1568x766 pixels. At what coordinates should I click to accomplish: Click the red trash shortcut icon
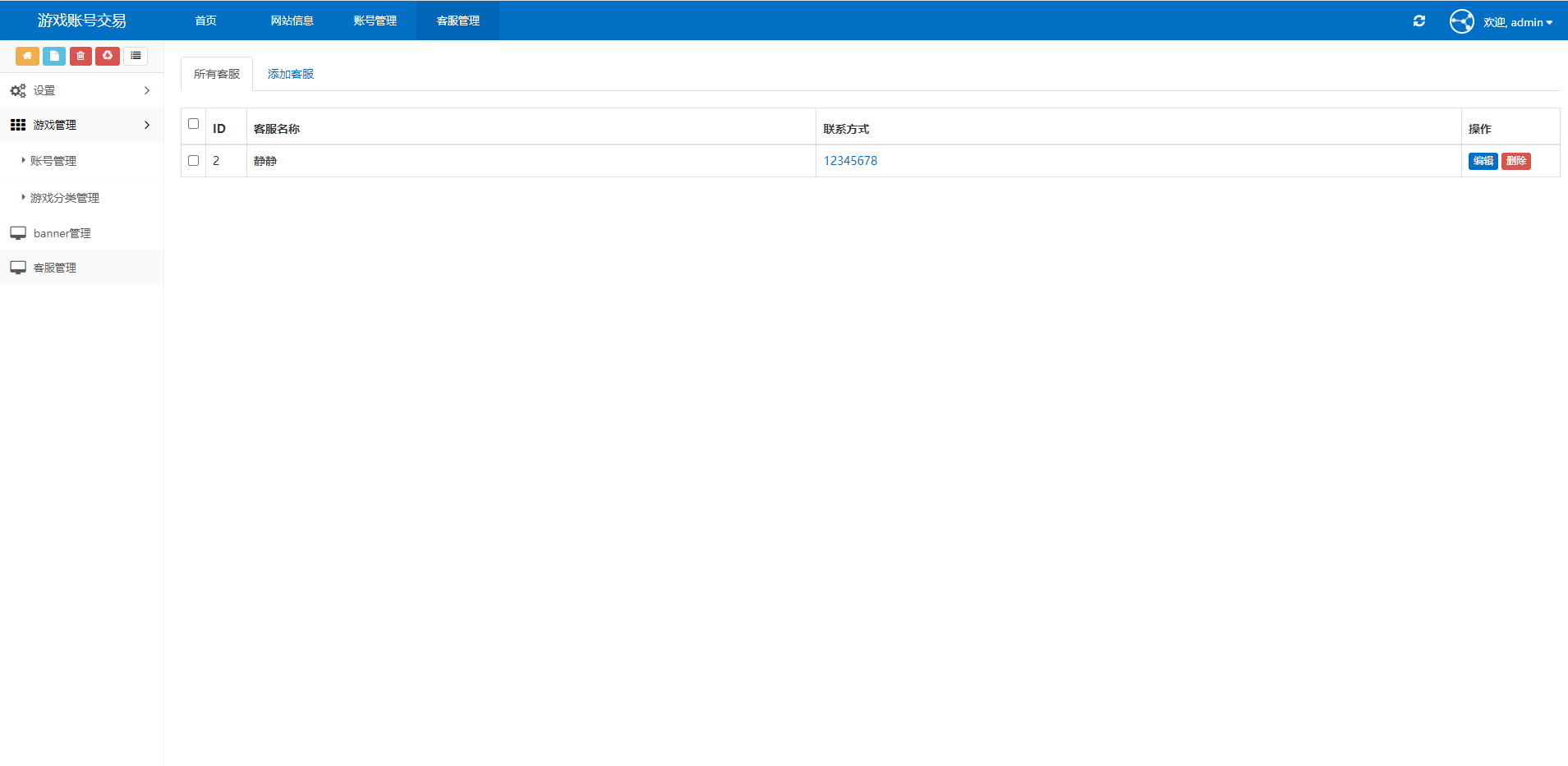coord(80,56)
